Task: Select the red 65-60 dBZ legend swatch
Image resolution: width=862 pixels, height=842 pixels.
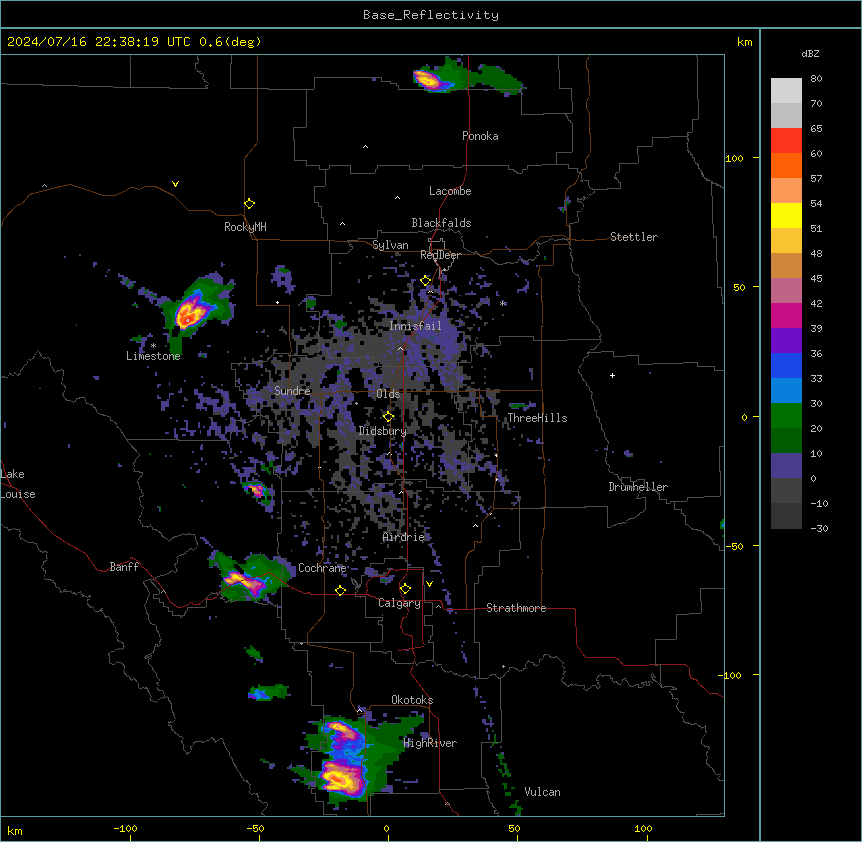Action: 786,141
